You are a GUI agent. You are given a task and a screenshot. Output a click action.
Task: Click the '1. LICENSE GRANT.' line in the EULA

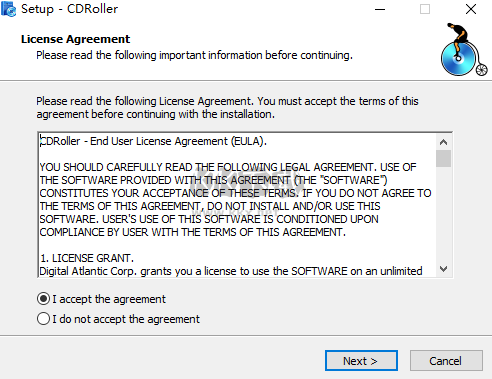click(x=87, y=258)
